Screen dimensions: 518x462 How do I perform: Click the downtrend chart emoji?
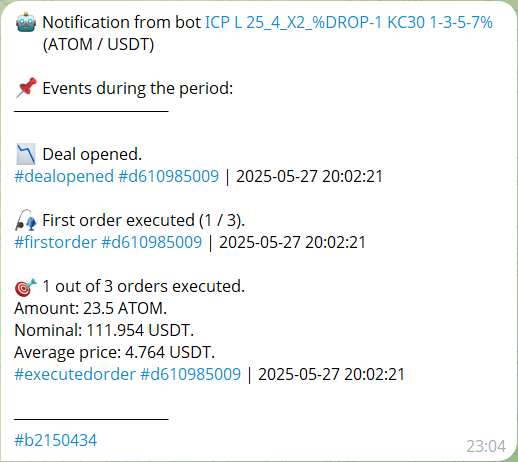click(26, 154)
